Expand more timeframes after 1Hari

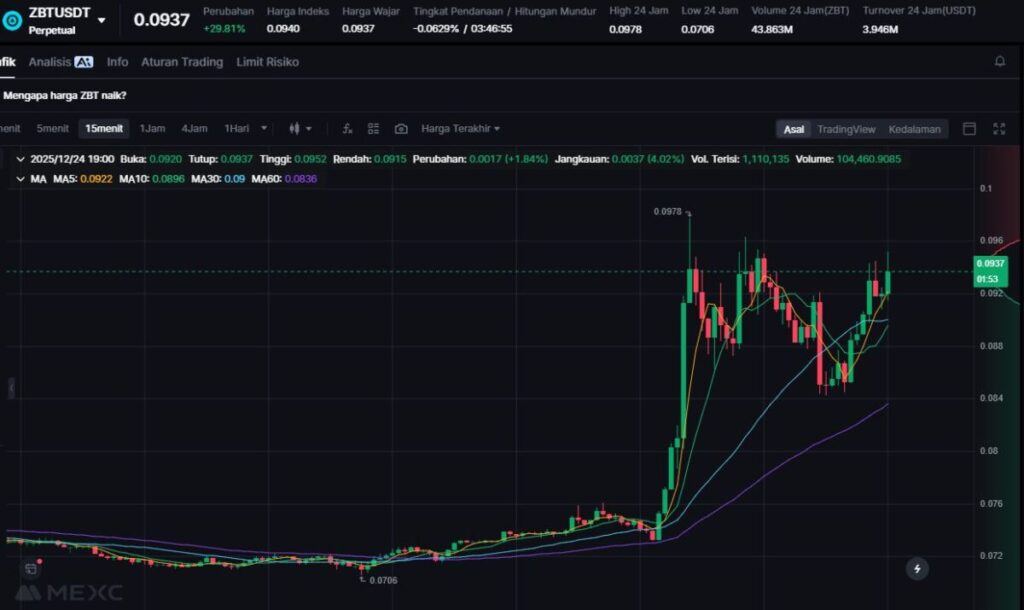[264, 129]
